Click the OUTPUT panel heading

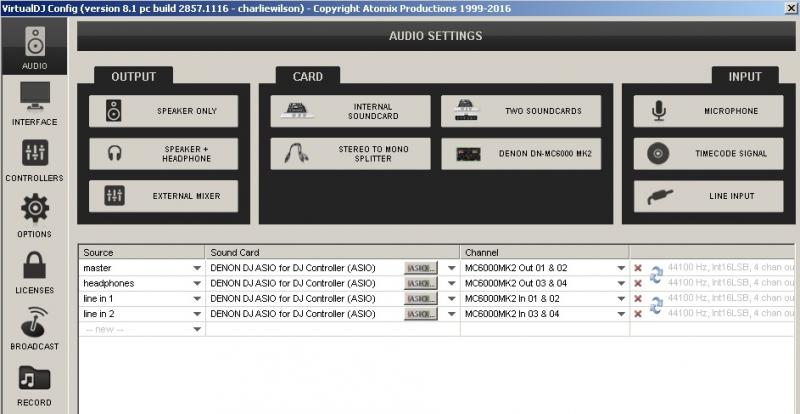(134, 77)
